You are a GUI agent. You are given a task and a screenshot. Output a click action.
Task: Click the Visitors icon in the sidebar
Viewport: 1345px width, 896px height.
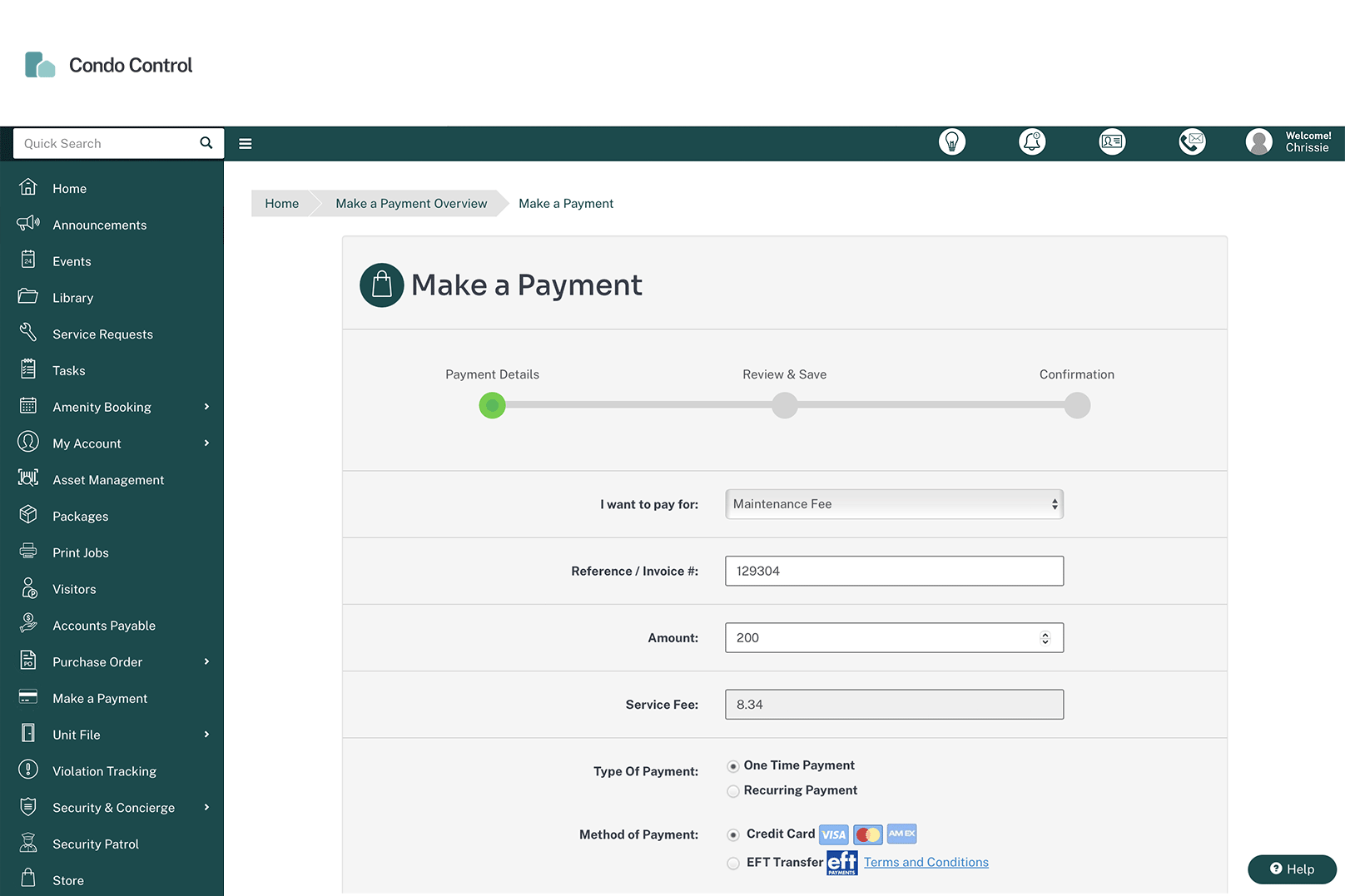pos(28,588)
